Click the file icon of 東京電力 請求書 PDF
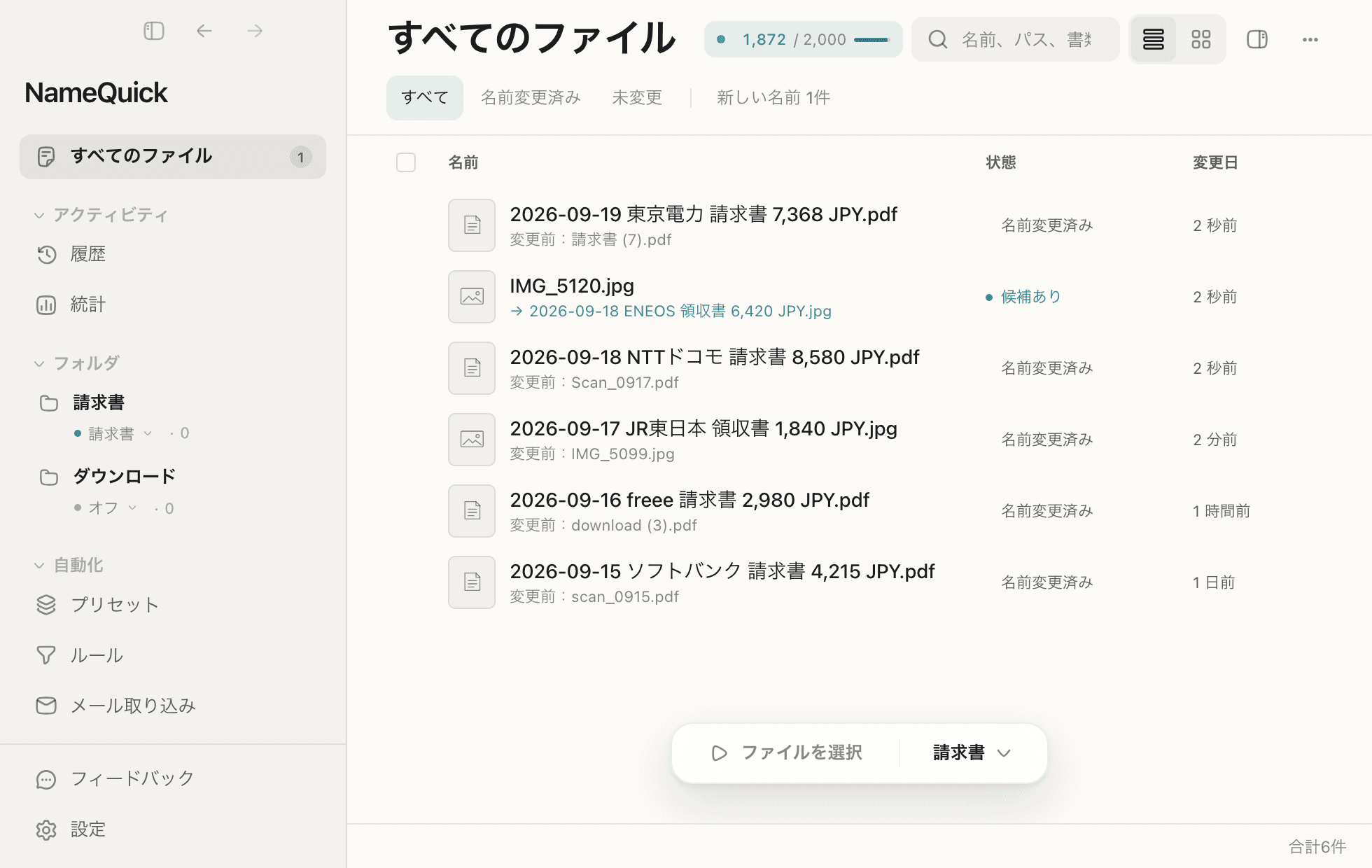1372x868 pixels. (472, 225)
